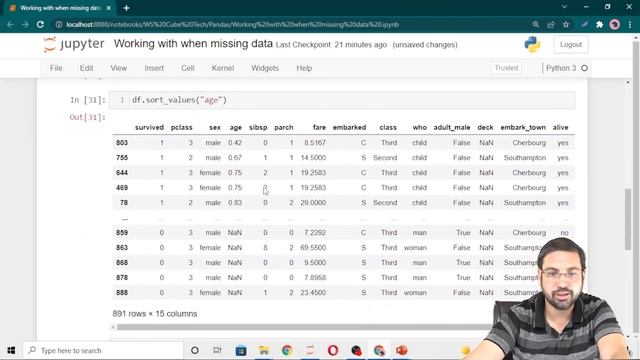Open the Insert menu
This screenshot has width=640, height=360.
[154, 68]
